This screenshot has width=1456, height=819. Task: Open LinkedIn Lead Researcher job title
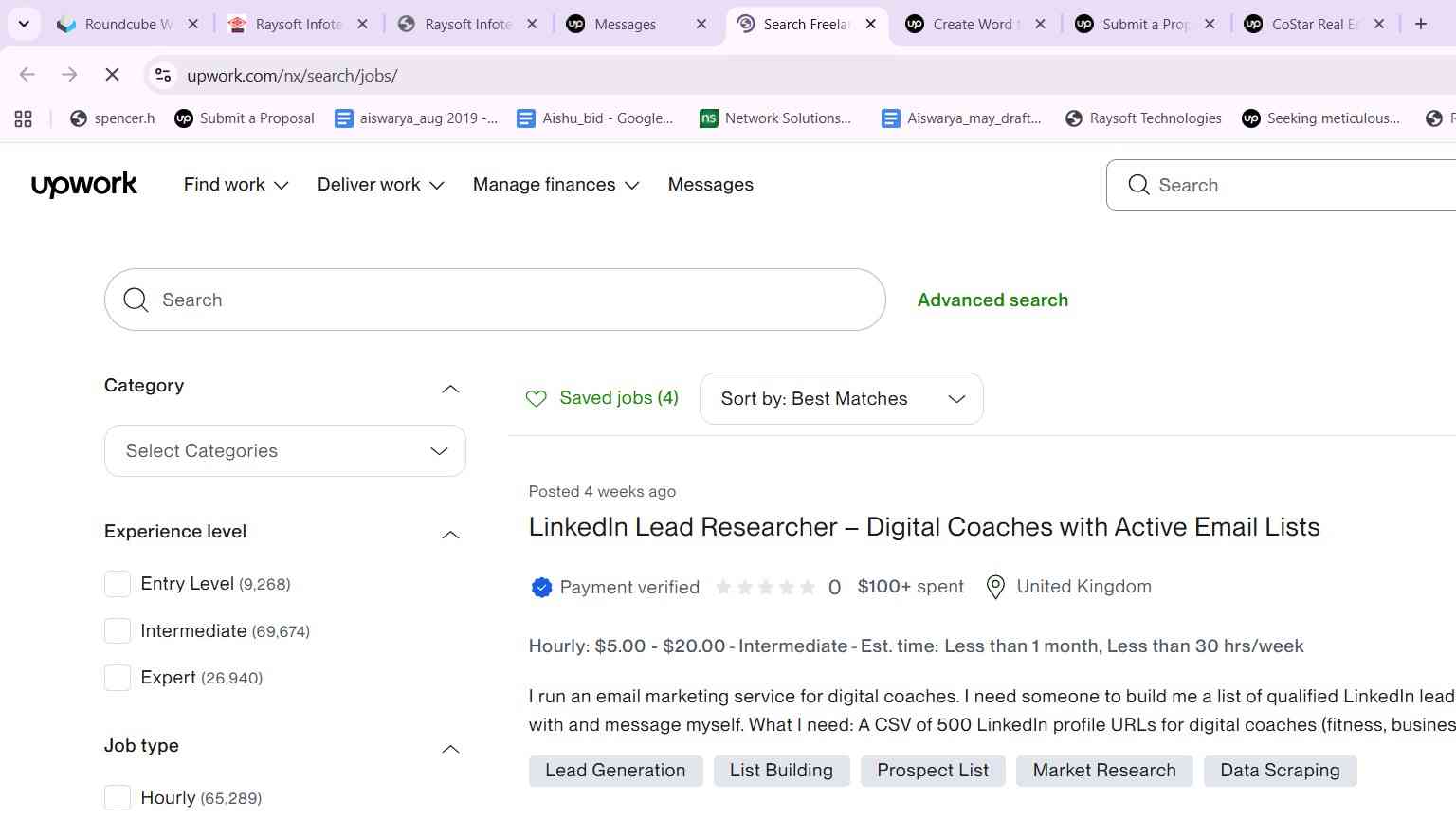[924, 527]
